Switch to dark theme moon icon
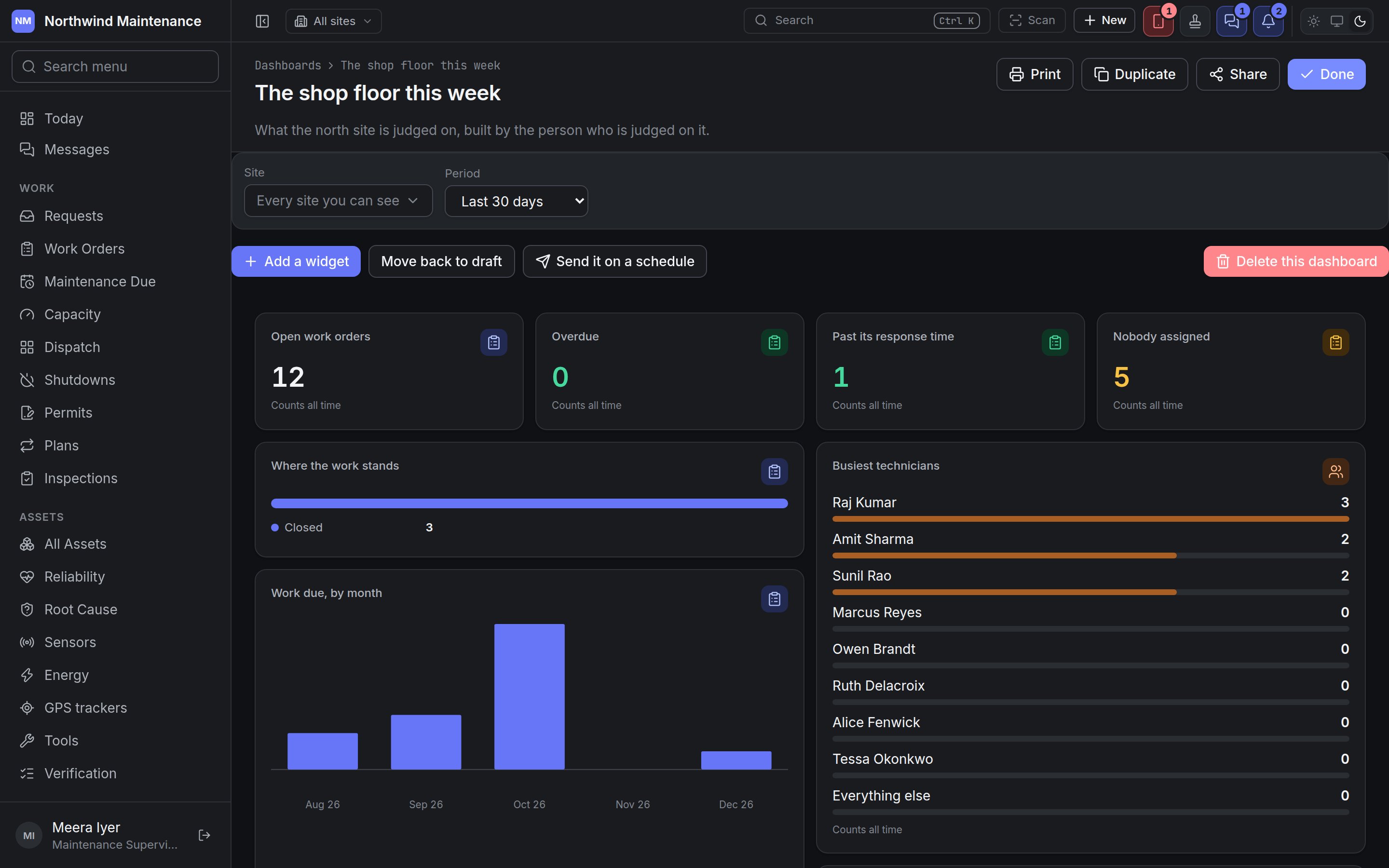The image size is (1389, 868). pyautogui.click(x=1360, y=21)
